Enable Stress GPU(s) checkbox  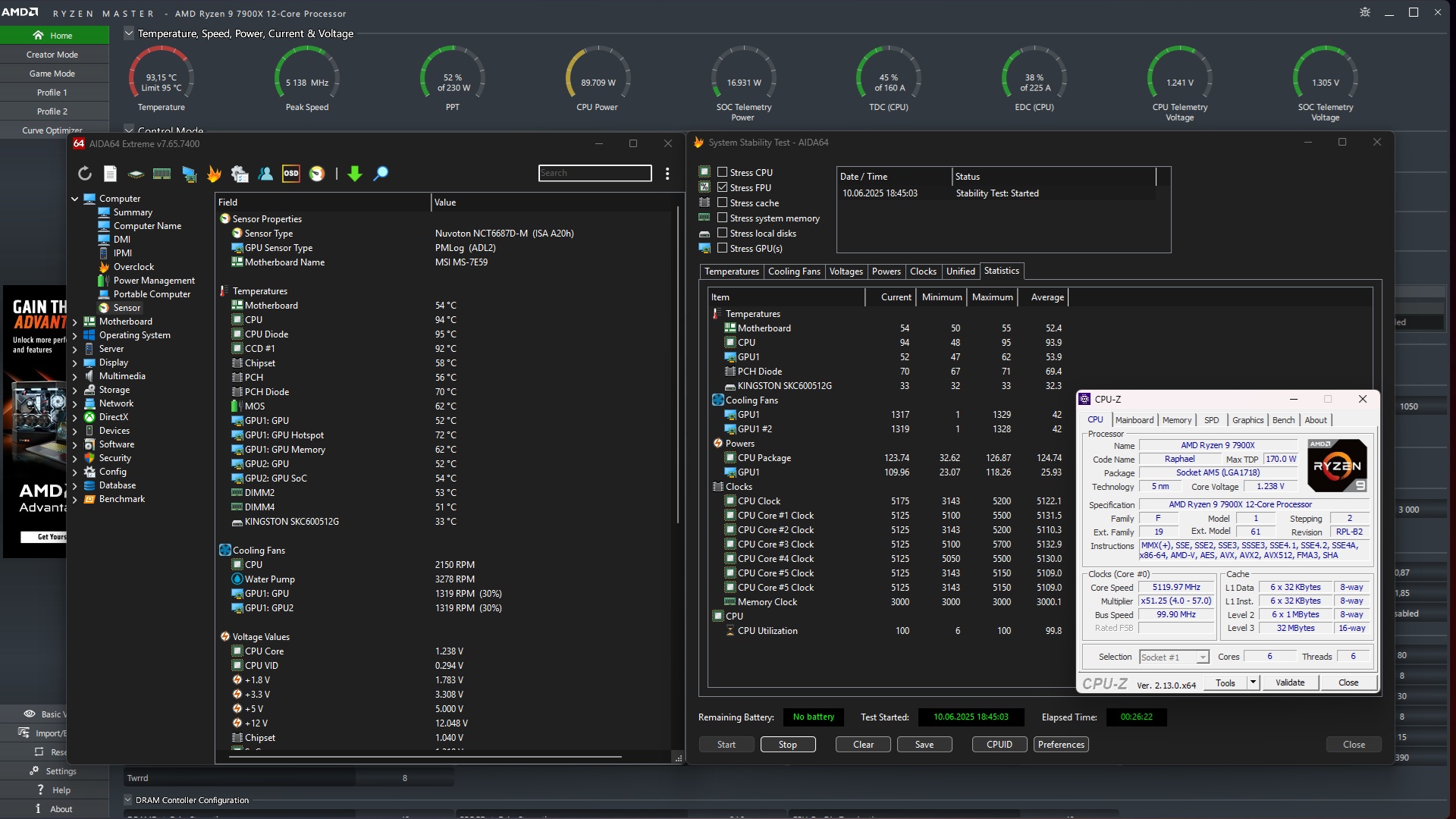(723, 248)
